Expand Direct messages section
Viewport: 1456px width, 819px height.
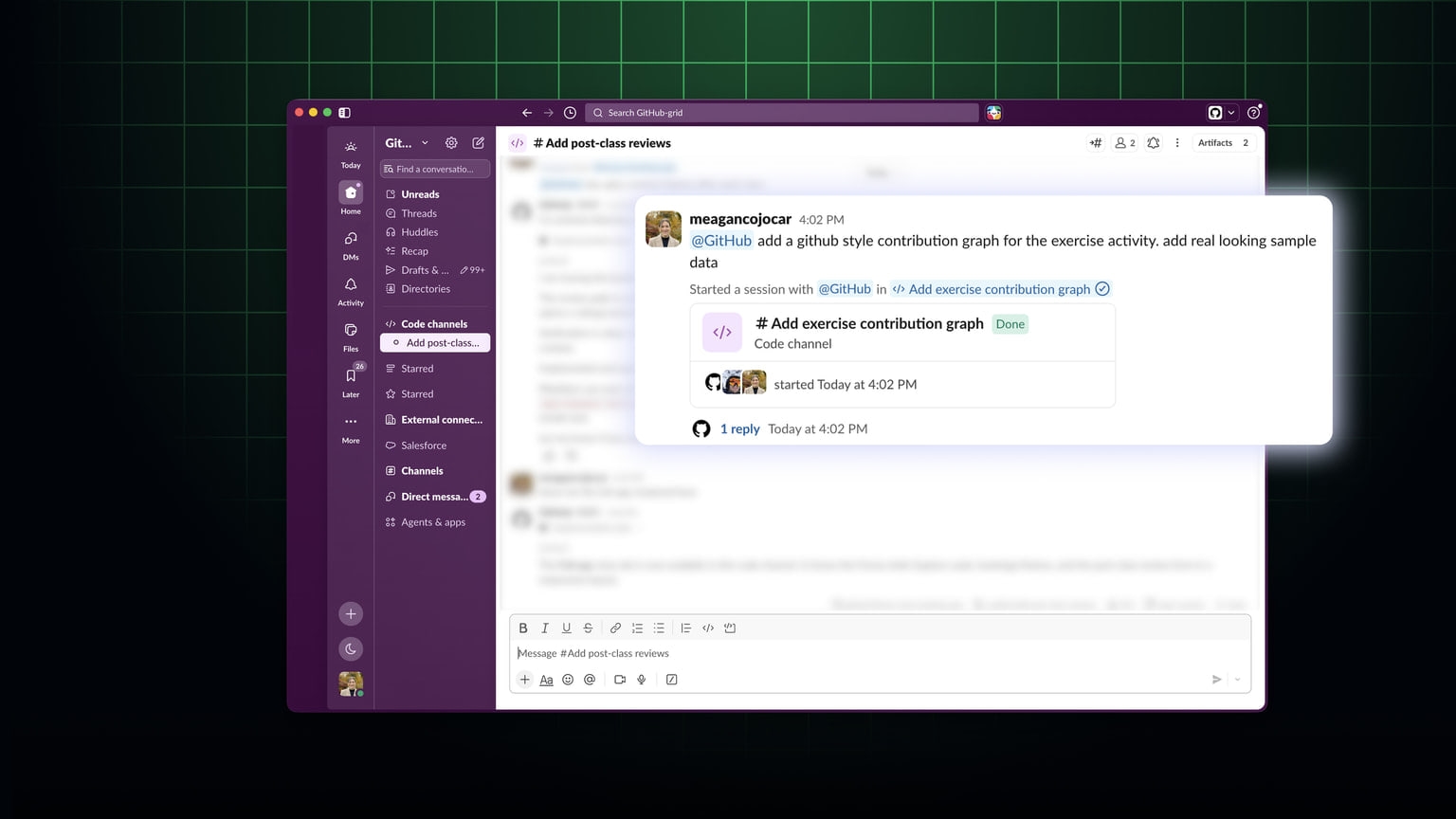tap(435, 497)
